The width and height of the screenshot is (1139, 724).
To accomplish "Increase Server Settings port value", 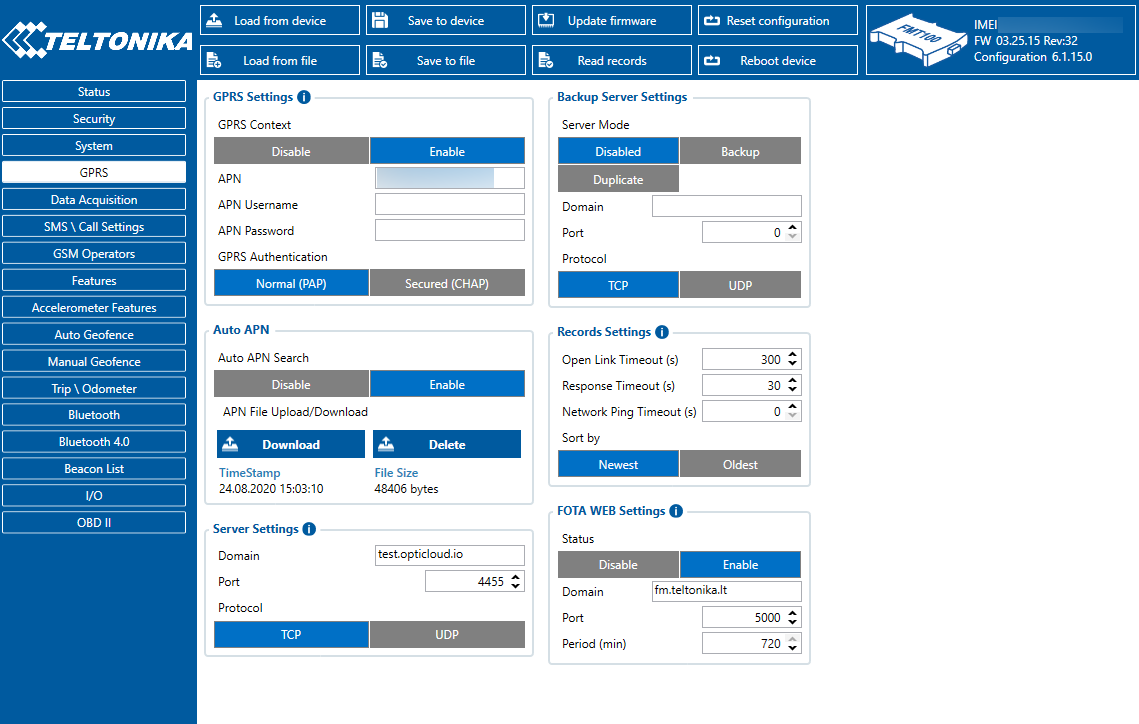I will (516, 577).
